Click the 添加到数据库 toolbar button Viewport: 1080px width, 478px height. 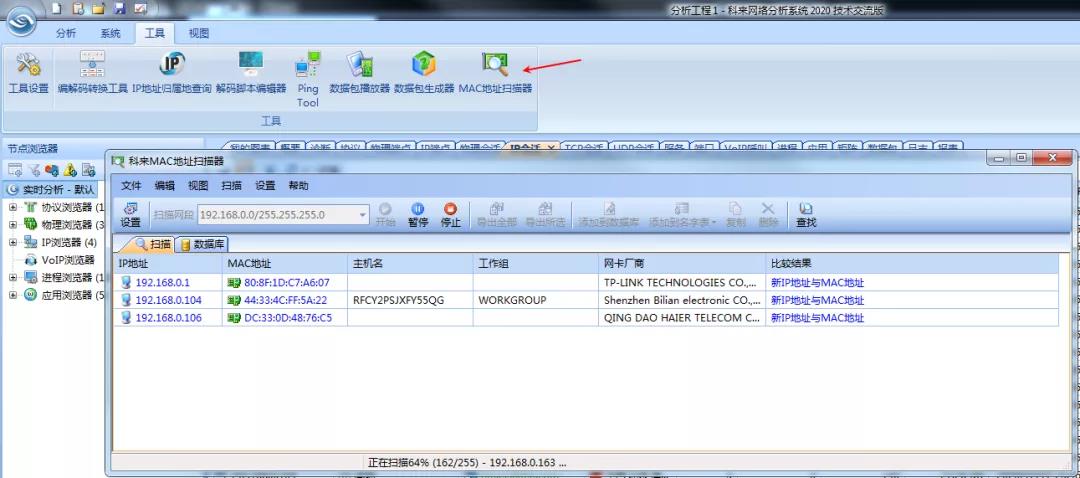[609, 215]
